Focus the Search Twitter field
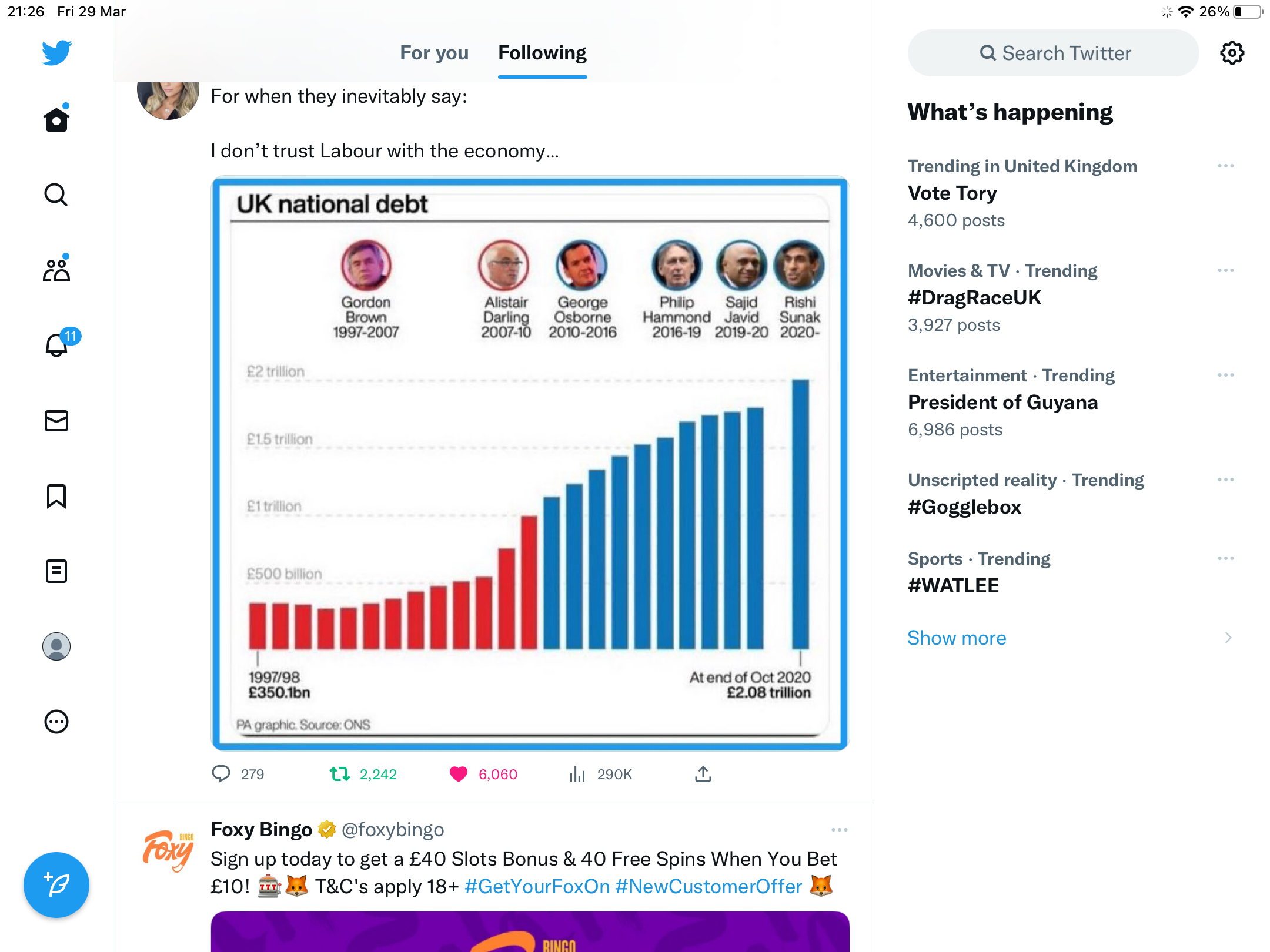1270x952 pixels. (x=1053, y=53)
